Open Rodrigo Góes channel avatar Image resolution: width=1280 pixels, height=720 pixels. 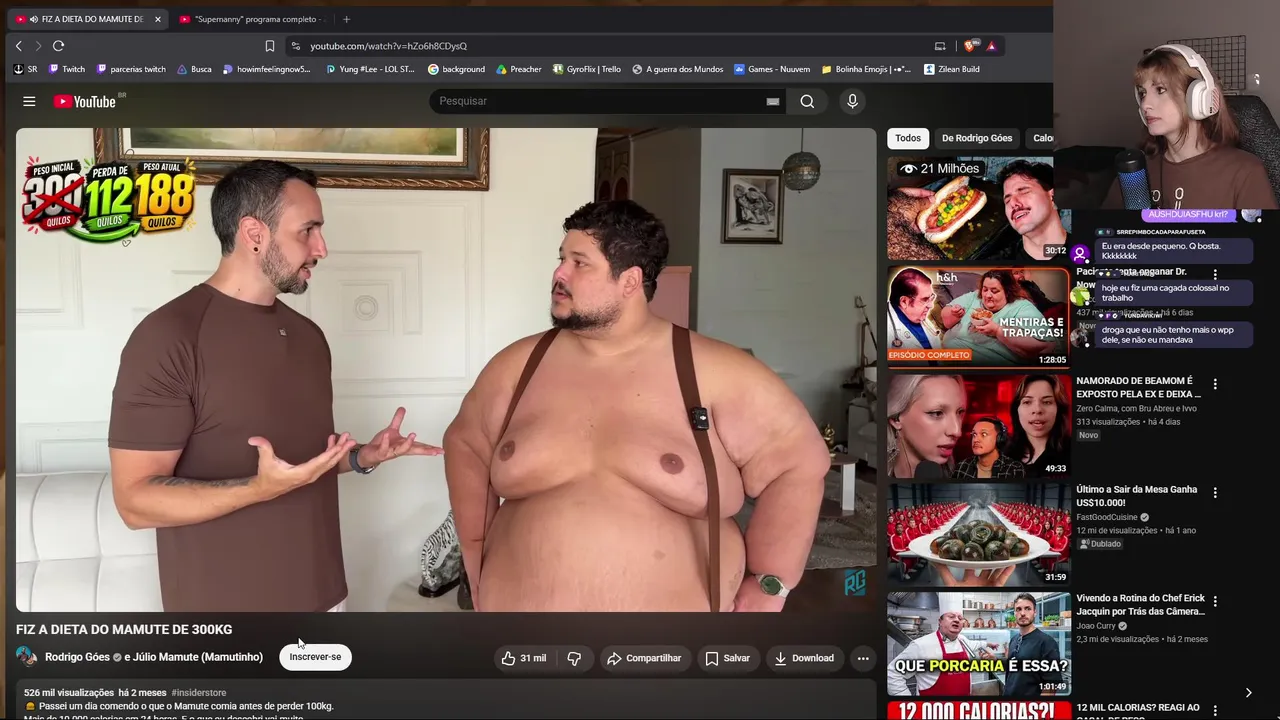(27, 657)
